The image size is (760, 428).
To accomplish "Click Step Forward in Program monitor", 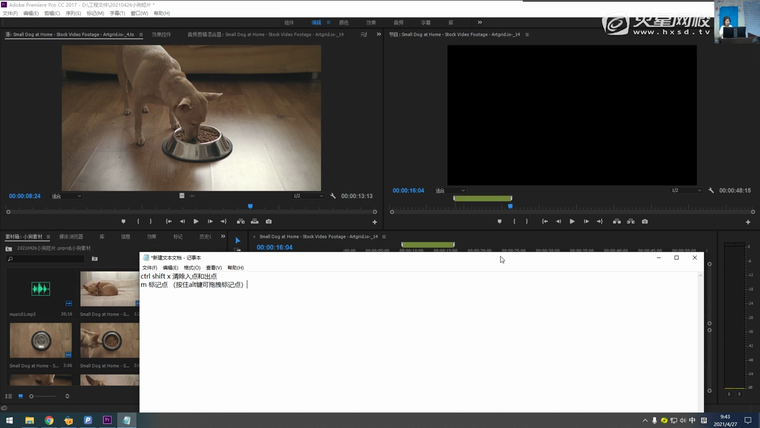I will pyautogui.click(x=586, y=221).
